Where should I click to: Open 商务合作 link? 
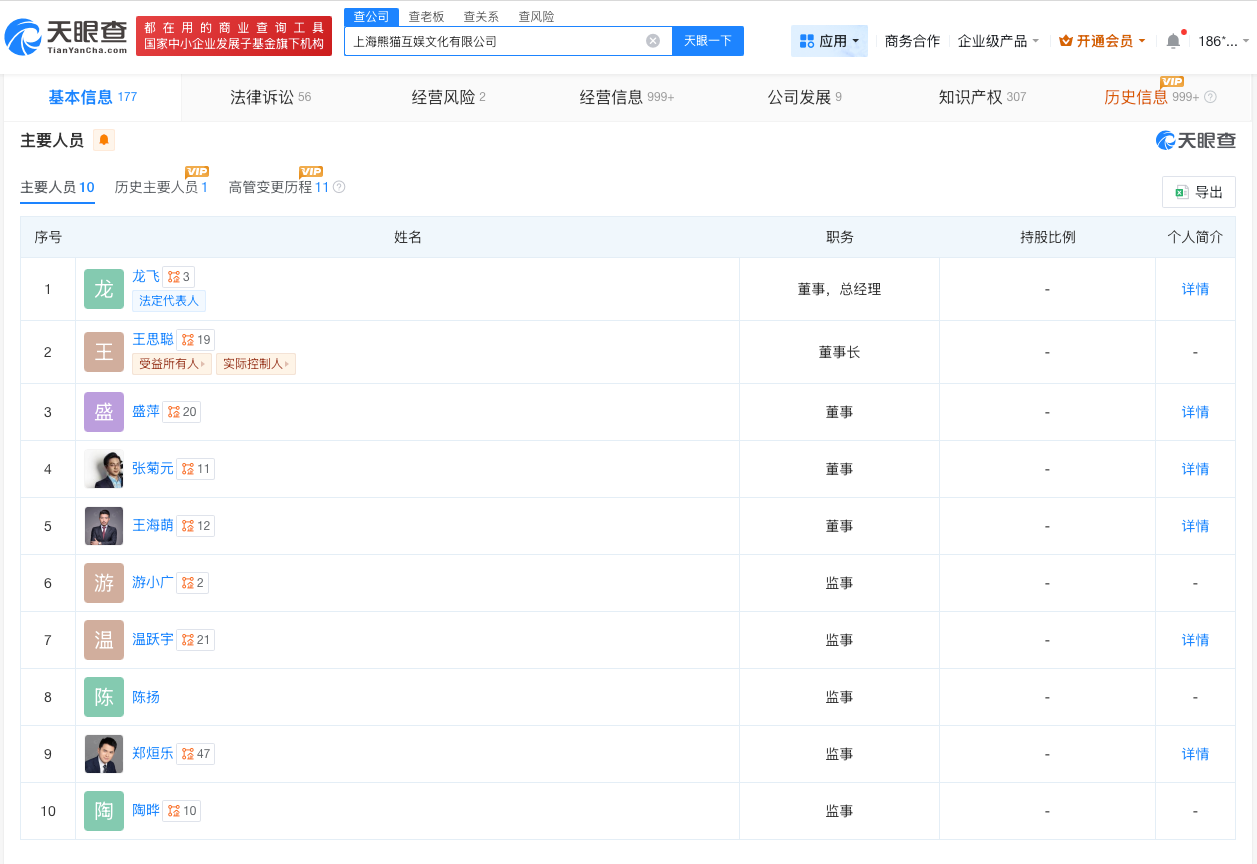click(912, 41)
